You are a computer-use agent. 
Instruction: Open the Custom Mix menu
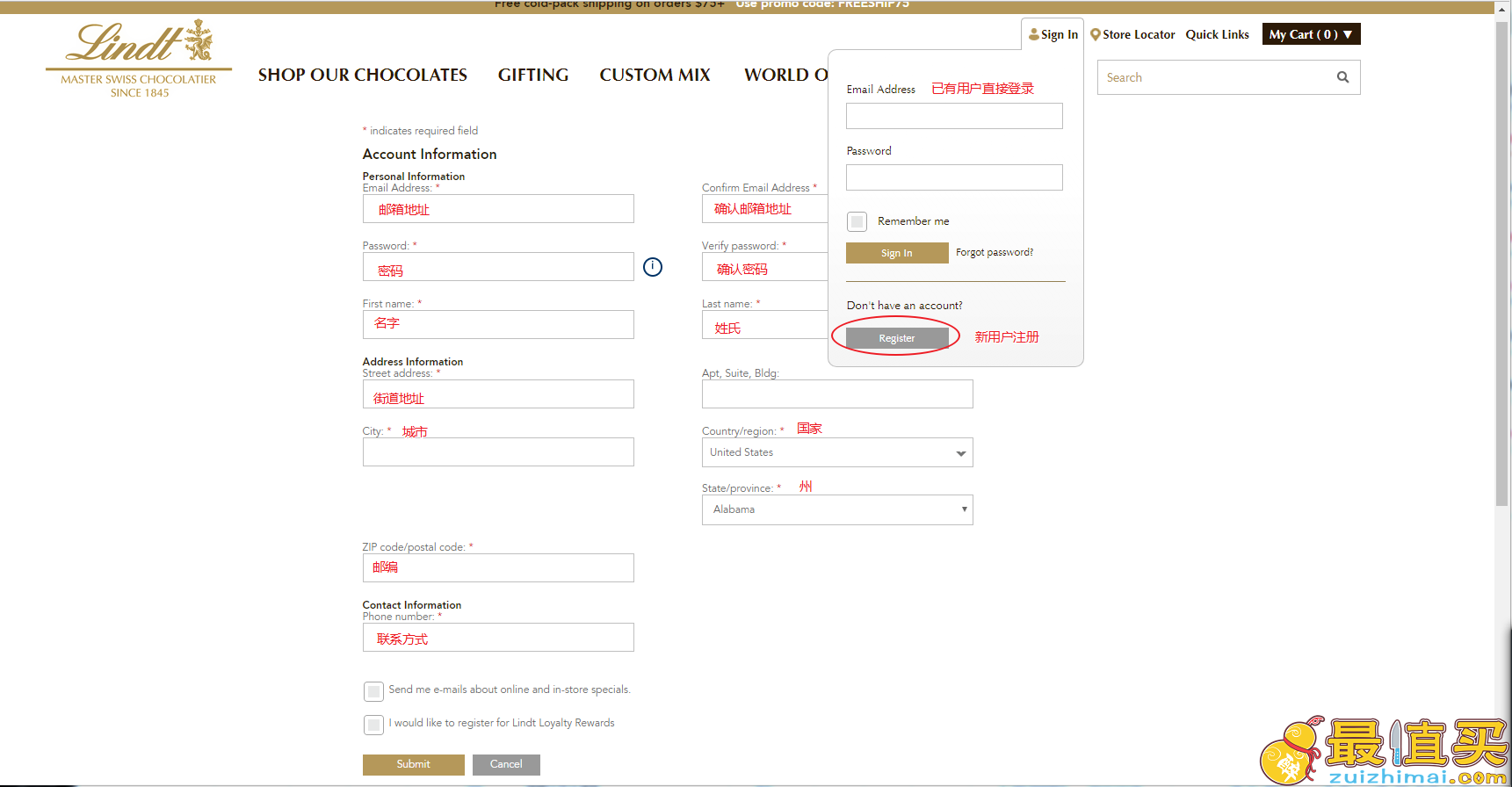tap(655, 75)
